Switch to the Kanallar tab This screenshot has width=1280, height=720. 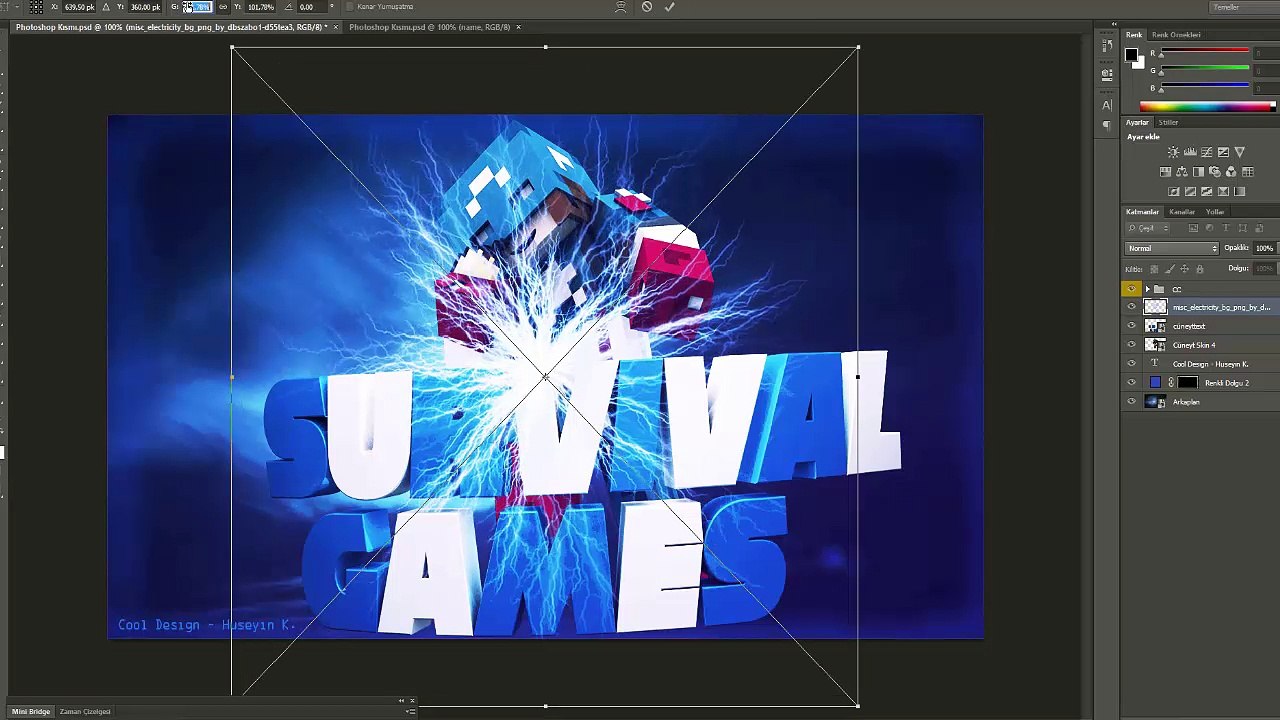pyautogui.click(x=1182, y=212)
